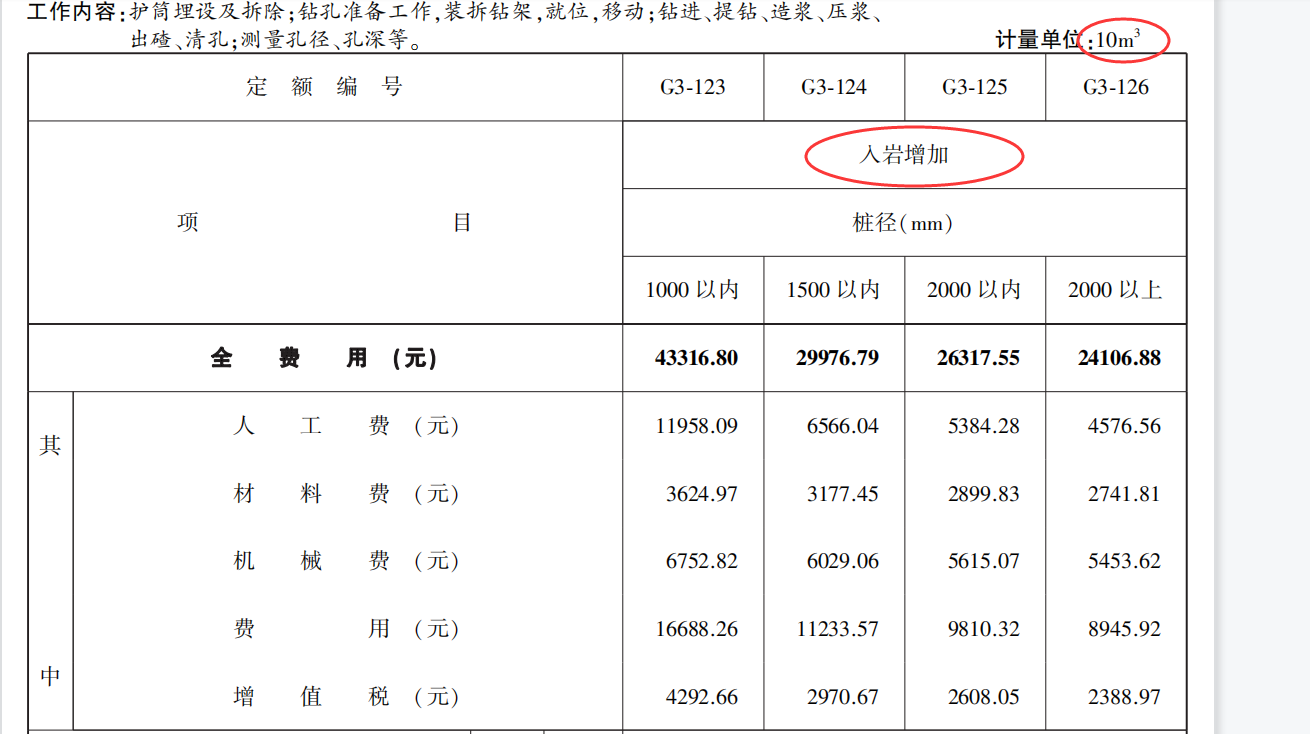Viewport: 1310px width, 734px height.
Task: Select VAT value 4292.66
Action: 702,697
